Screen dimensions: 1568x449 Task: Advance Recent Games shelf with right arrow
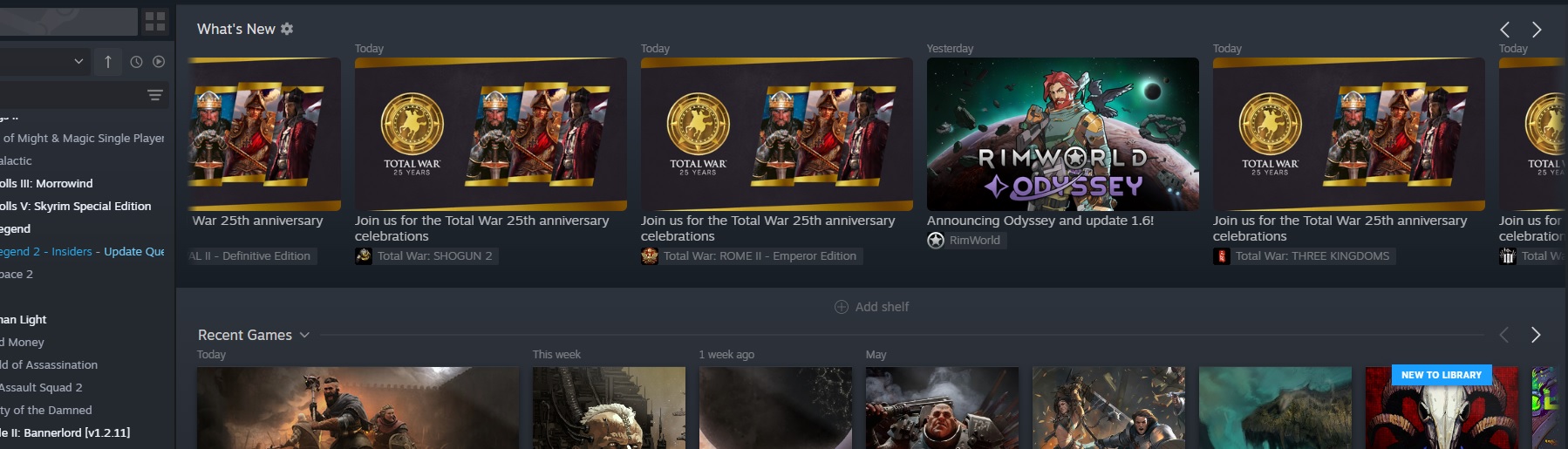[1536, 335]
